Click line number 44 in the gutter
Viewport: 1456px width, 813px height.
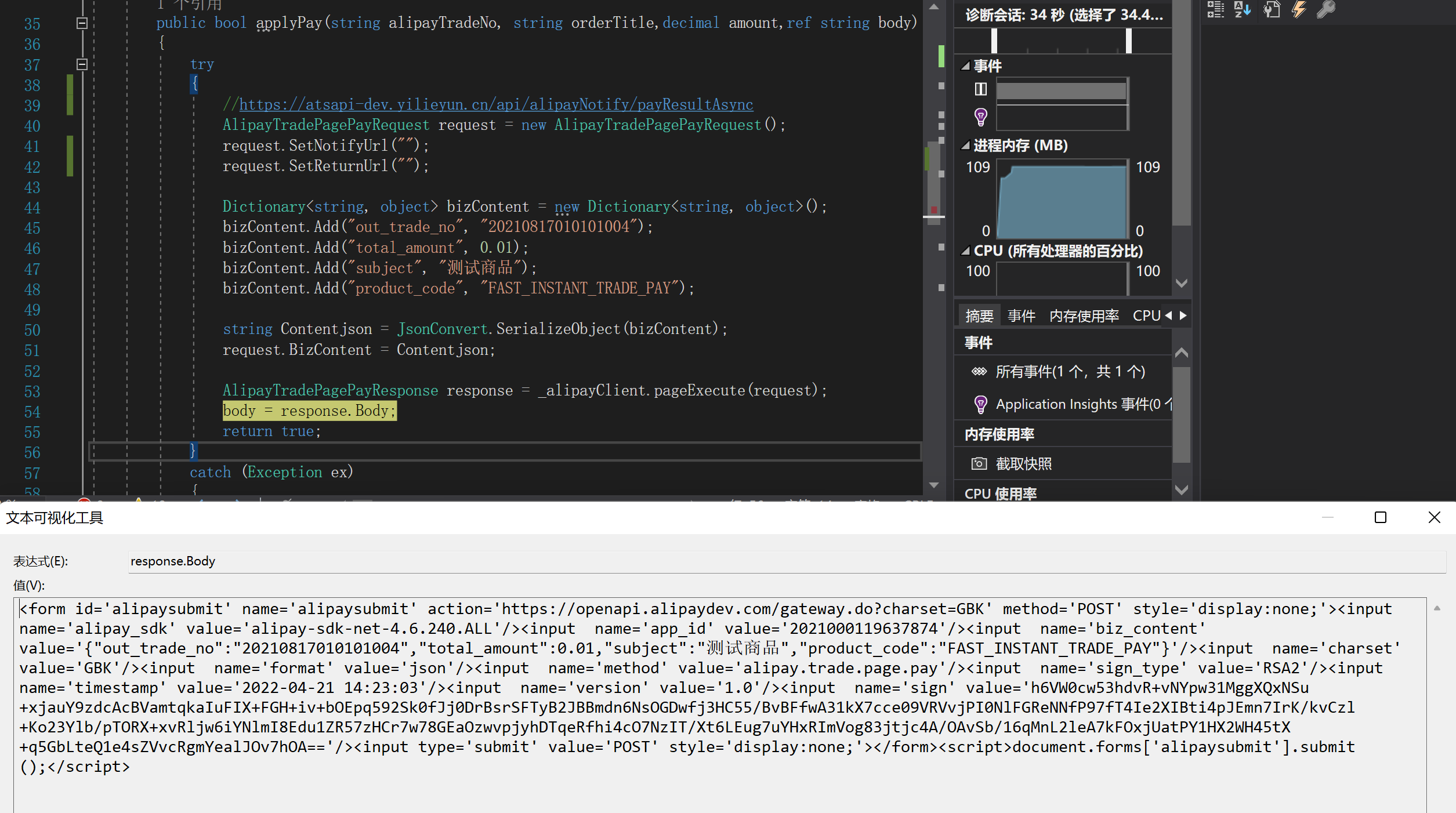[x=32, y=208]
